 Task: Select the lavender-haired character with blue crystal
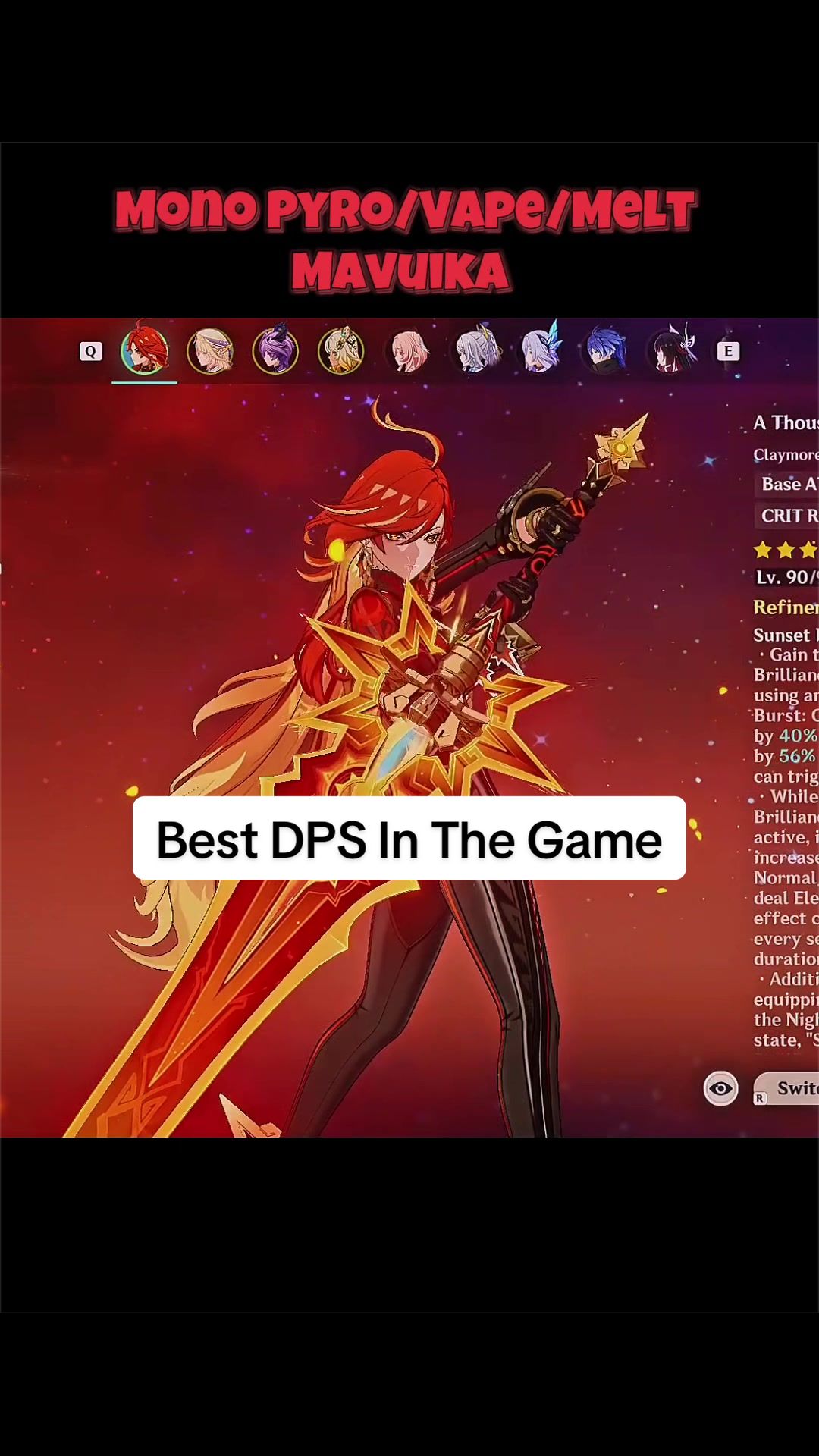[541, 349]
